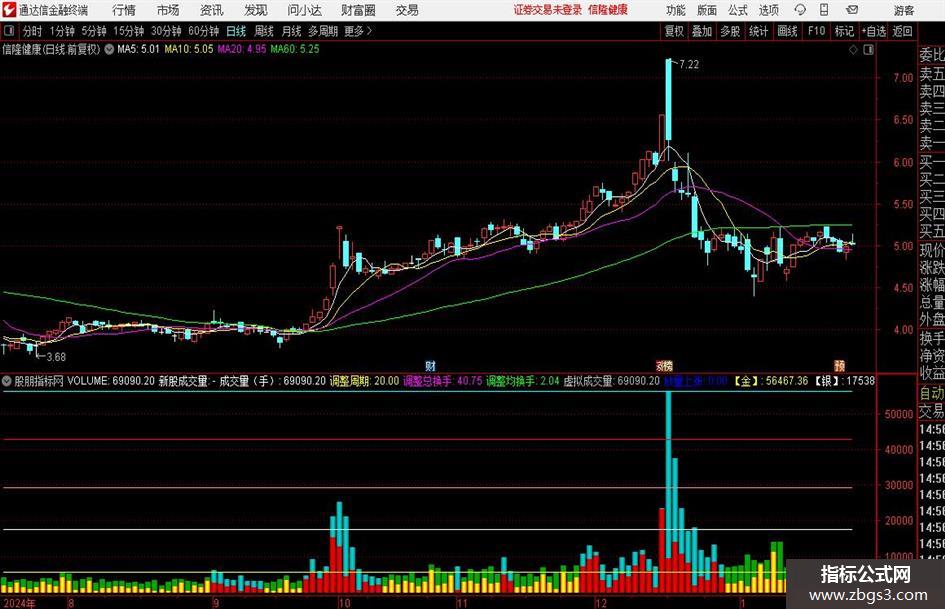The height and width of the screenshot is (609, 945).
Task: Open the 问小达 menu
Action: click(x=304, y=10)
